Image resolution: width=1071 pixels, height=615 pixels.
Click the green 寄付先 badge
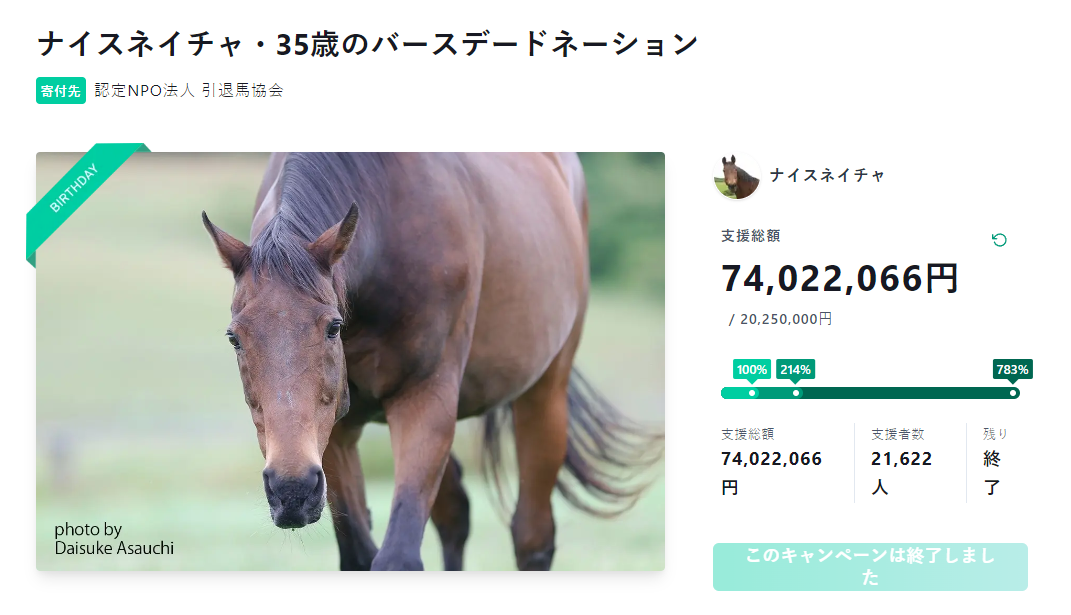point(61,90)
